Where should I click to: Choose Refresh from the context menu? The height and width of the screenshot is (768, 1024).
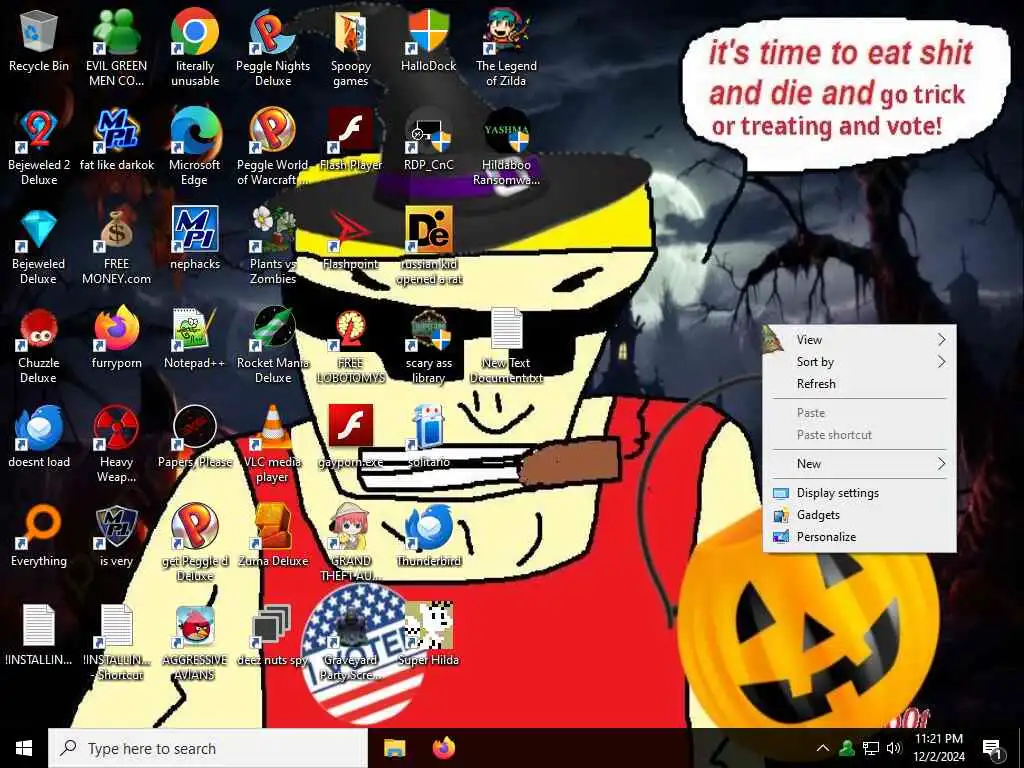tap(859, 384)
